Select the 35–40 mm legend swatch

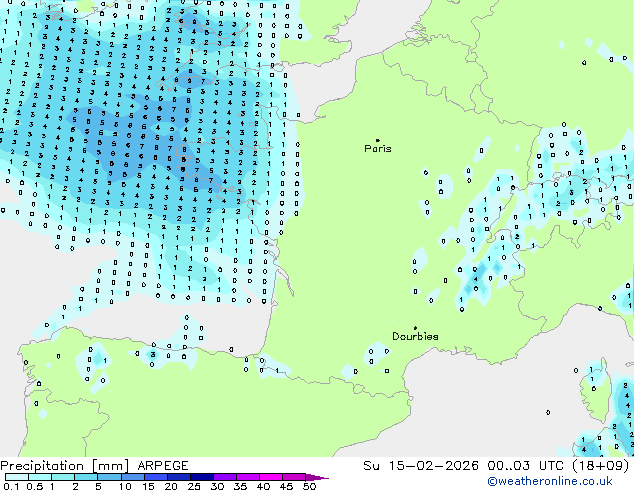click(x=247, y=477)
